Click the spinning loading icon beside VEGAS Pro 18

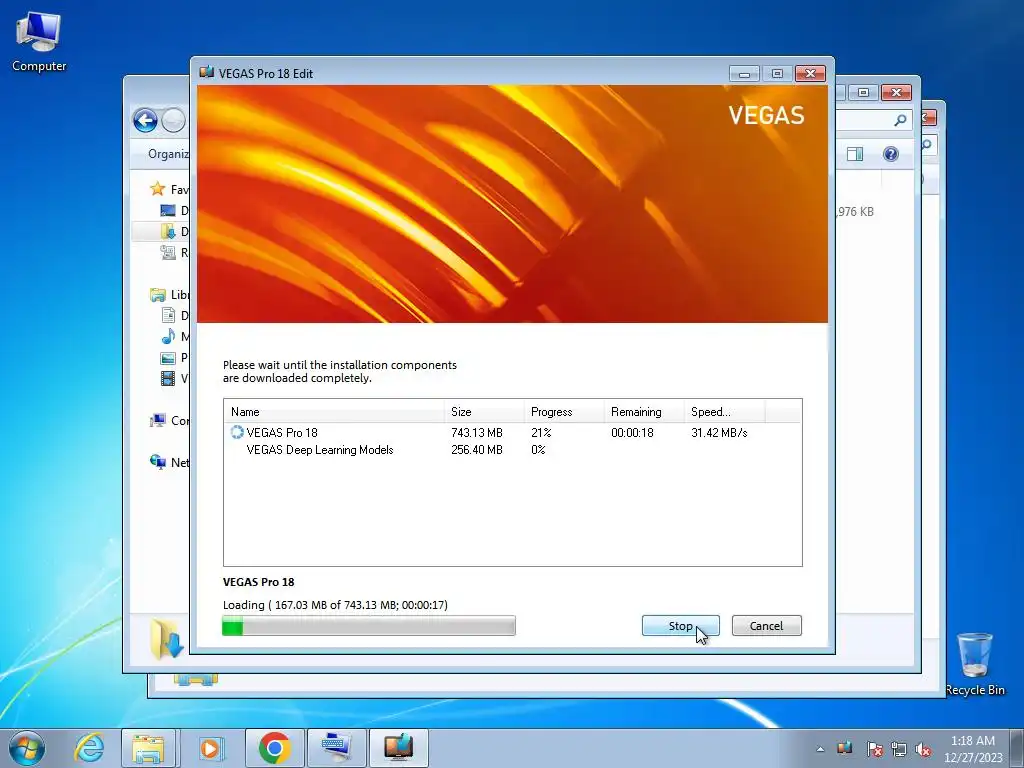click(x=236, y=432)
